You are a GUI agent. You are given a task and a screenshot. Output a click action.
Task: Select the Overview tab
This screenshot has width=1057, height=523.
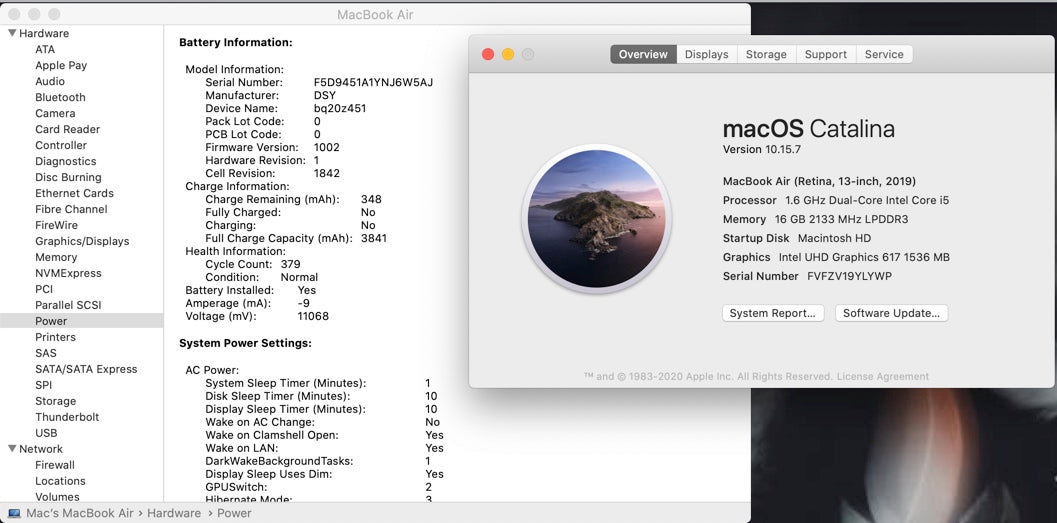coord(643,54)
